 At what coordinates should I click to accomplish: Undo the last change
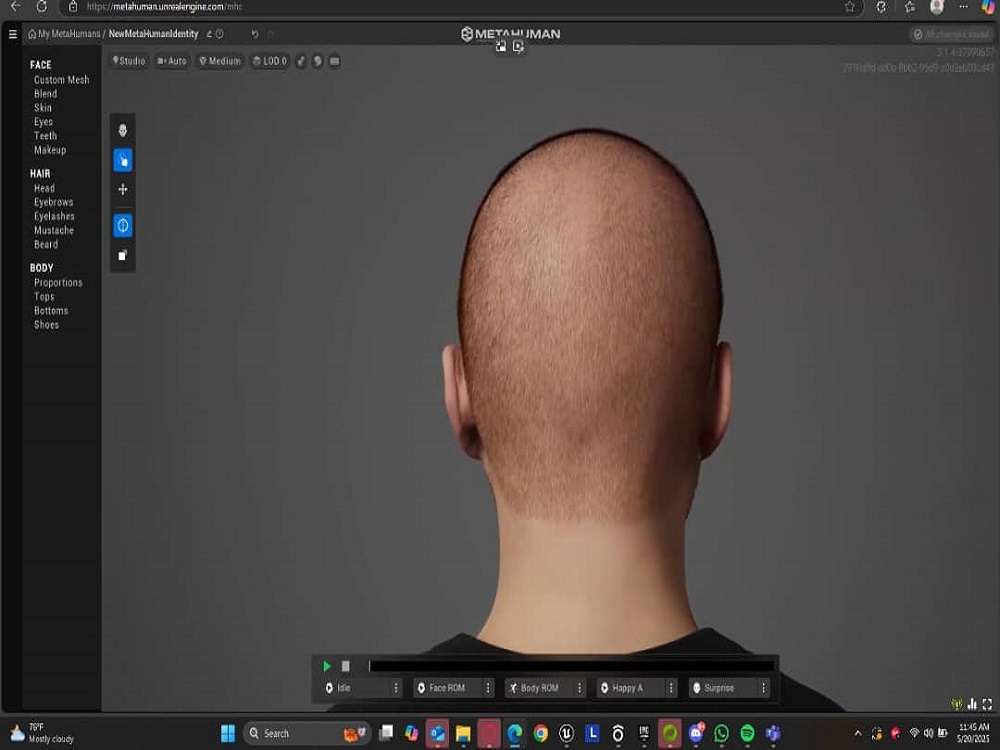pyautogui.click(x=255, y=34)
